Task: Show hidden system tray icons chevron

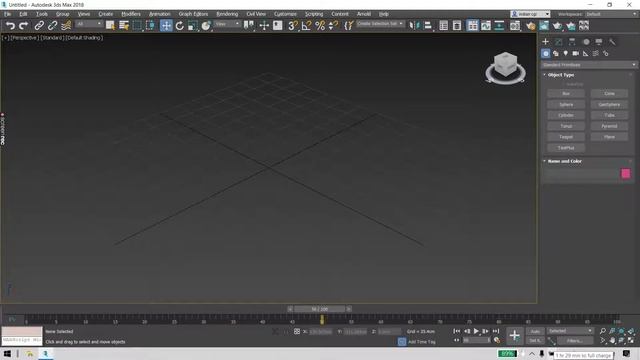Action: click(531, 353)
